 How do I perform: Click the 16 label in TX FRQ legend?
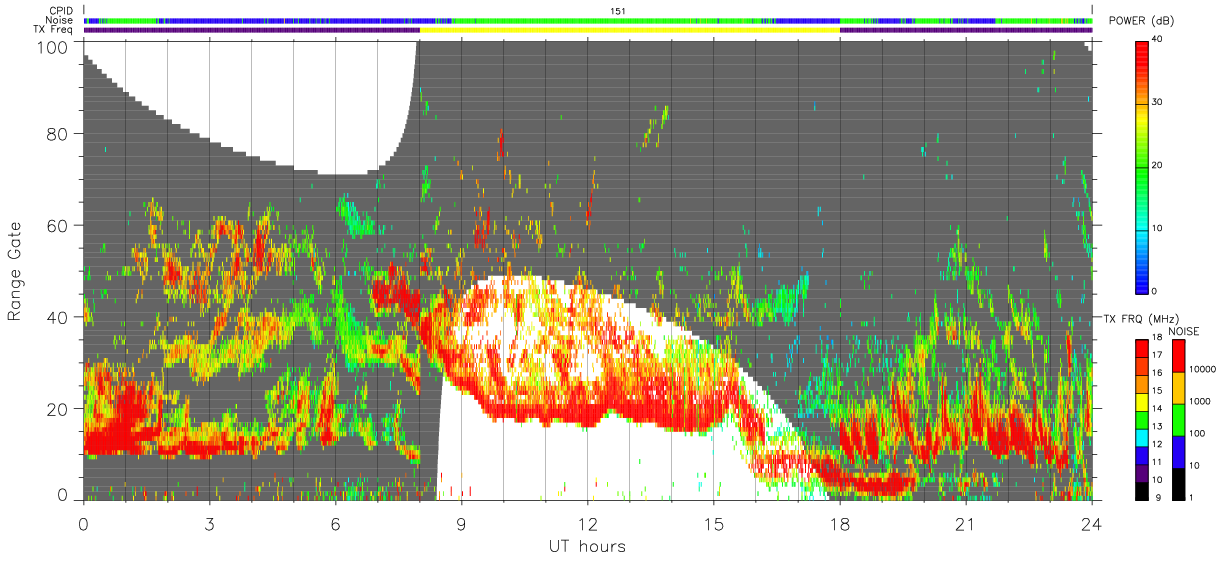[1158, 375]
